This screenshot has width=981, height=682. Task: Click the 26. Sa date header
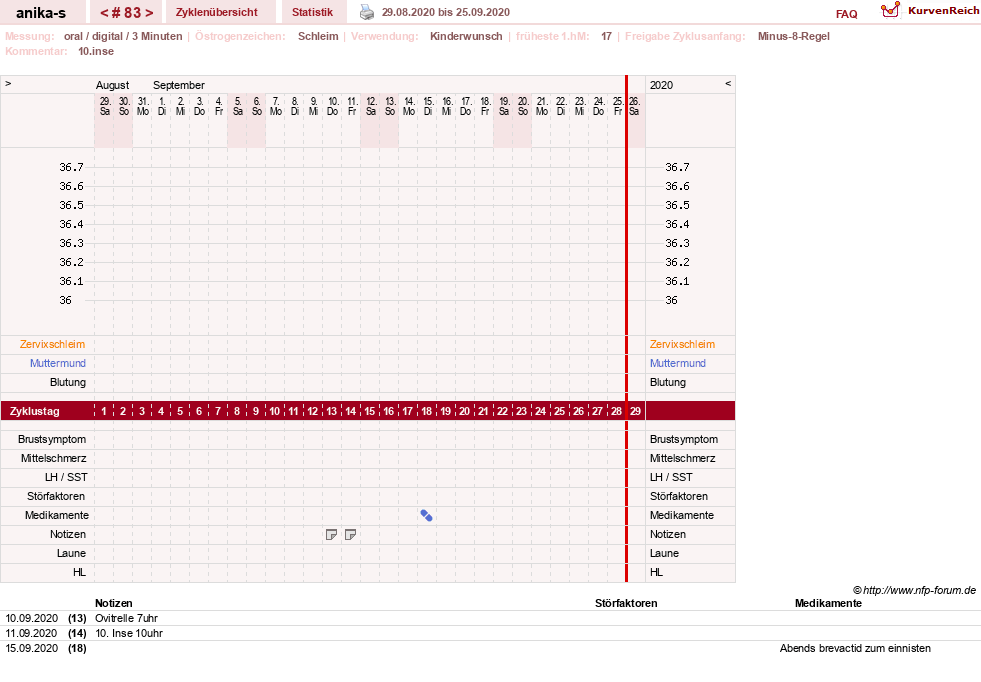click(x=634, y=106)
